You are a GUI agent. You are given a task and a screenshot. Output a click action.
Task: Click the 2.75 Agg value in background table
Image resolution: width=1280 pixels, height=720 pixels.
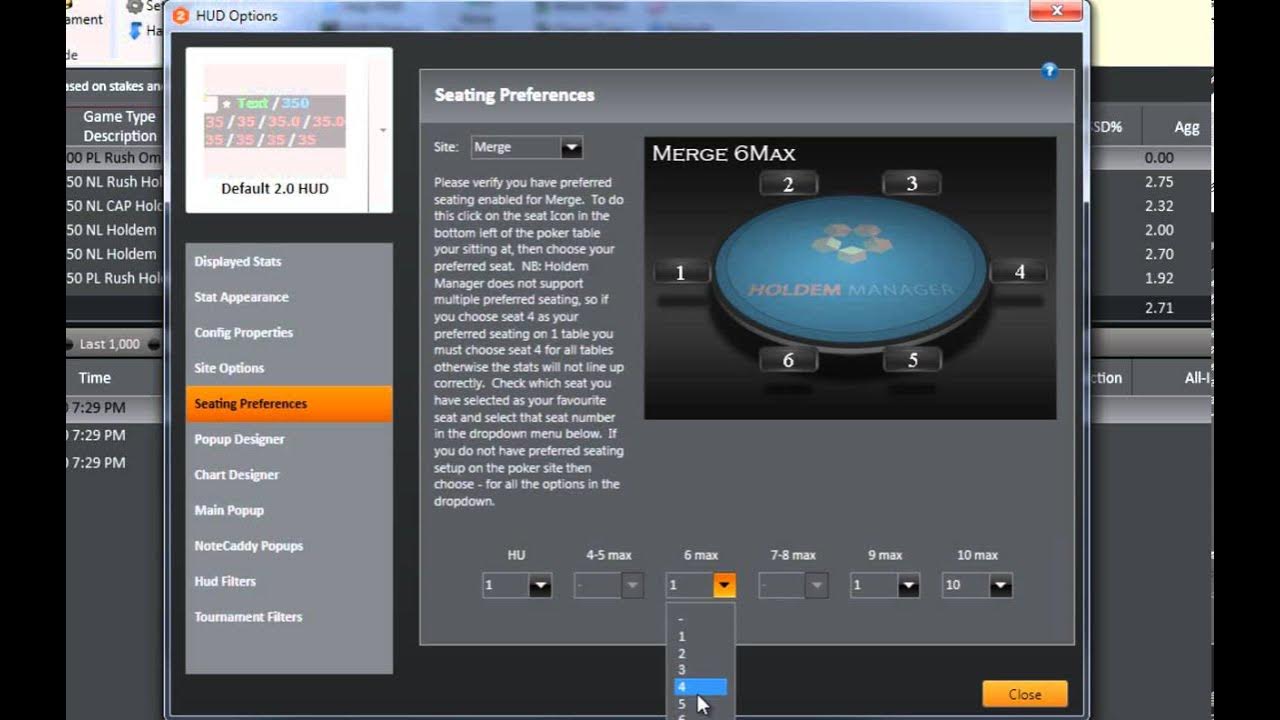click(x=1159, y=182)
